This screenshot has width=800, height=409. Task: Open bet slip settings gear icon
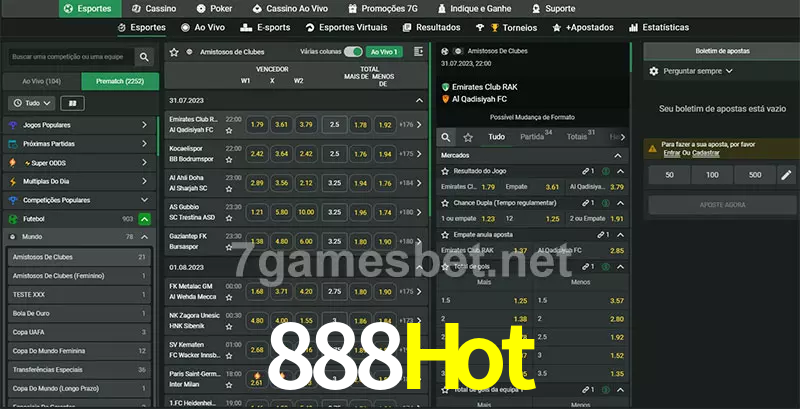pyautogui.click(x=654, y=71)
